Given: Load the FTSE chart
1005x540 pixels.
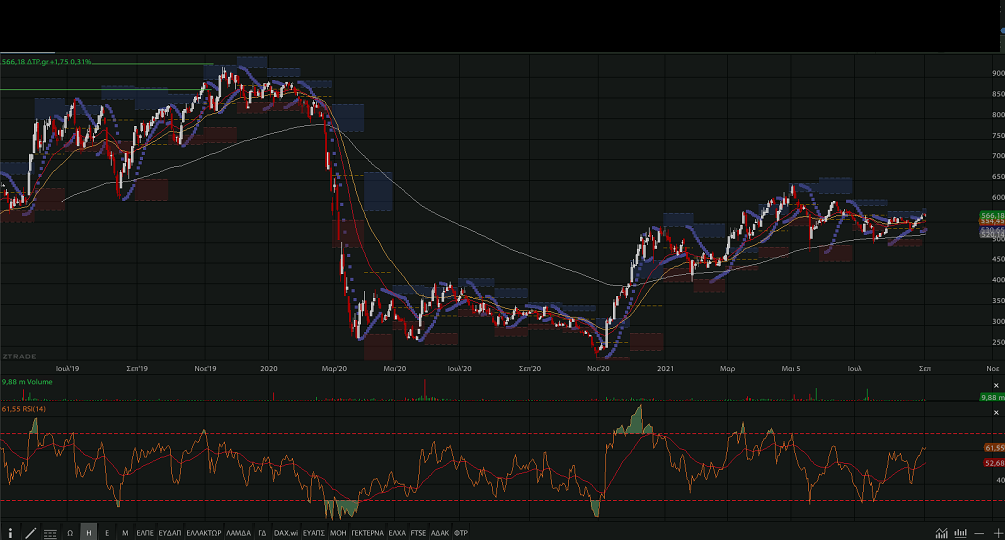Looking at the screenshot, I should (x=419, y=533).
